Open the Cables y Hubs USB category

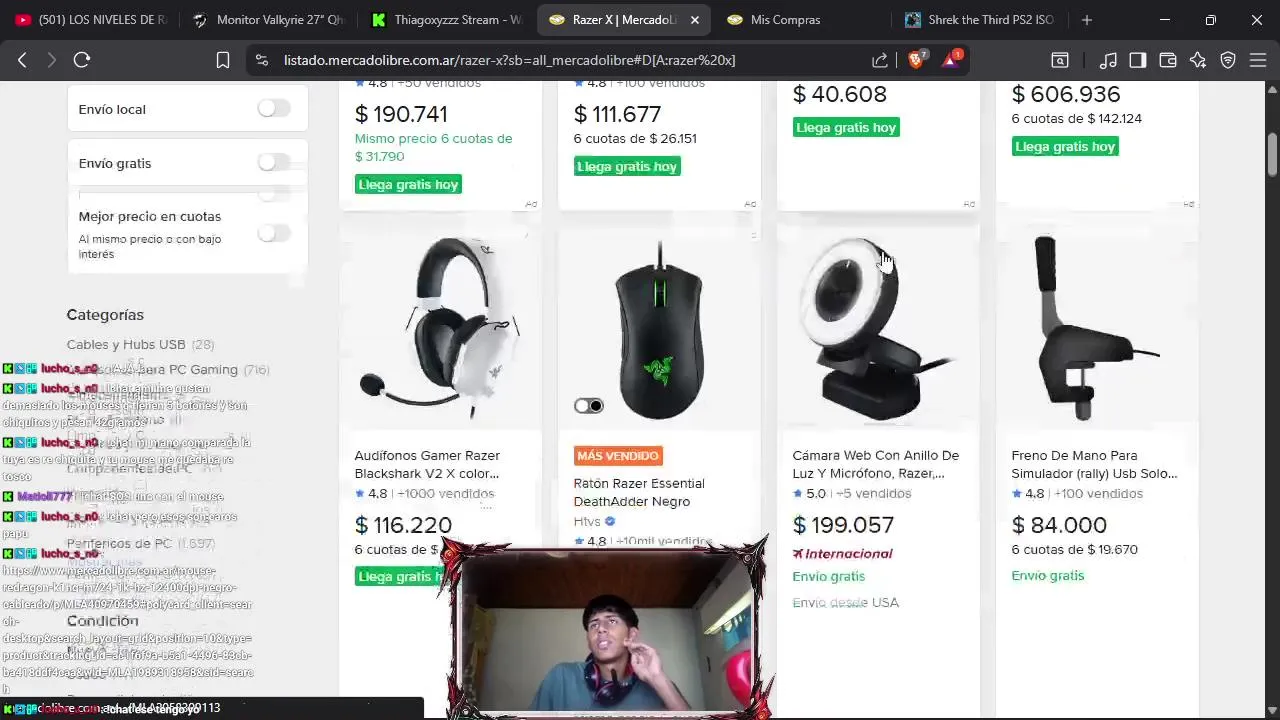point(126,344)
